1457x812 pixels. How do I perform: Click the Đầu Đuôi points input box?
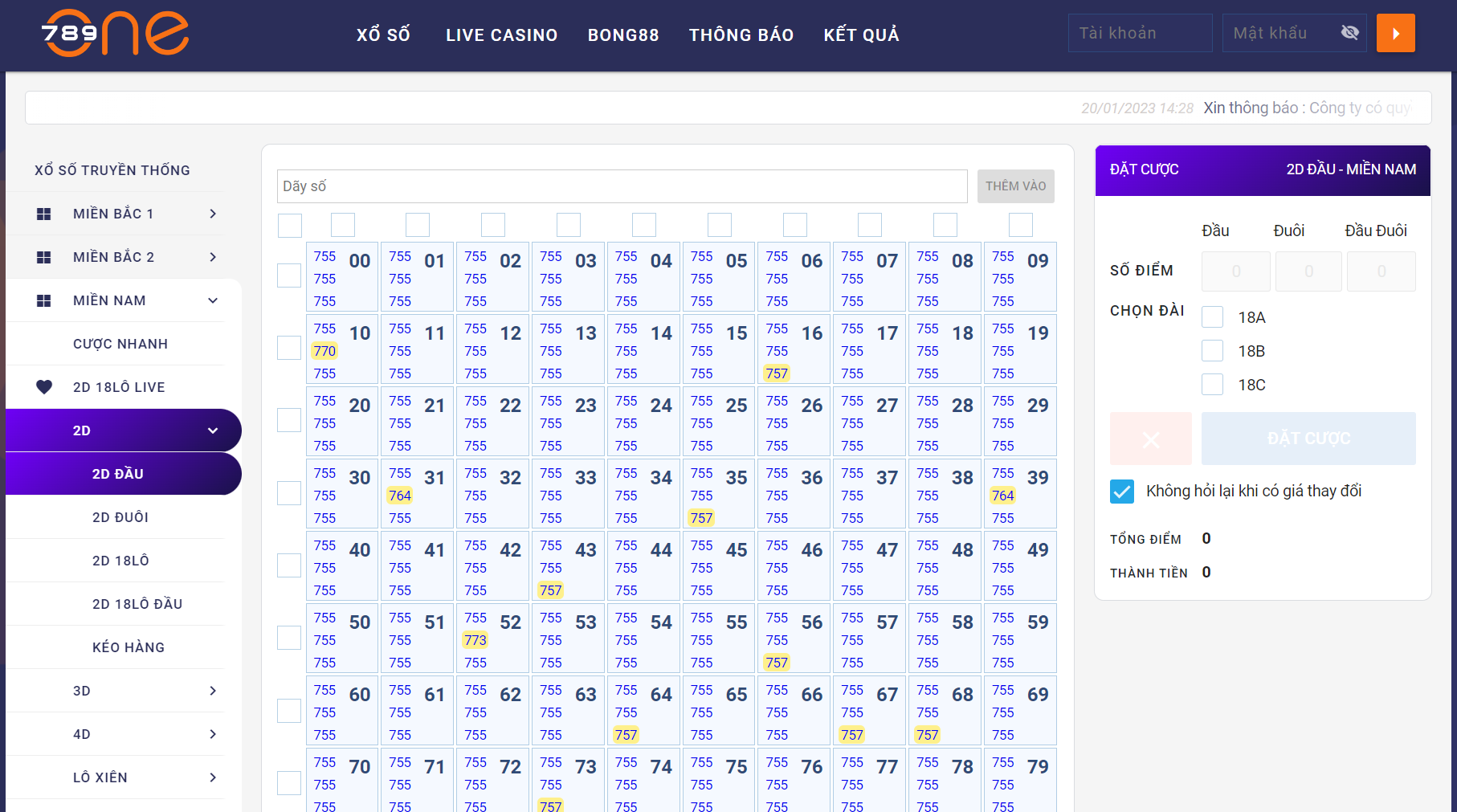[x=1381, y=271]
